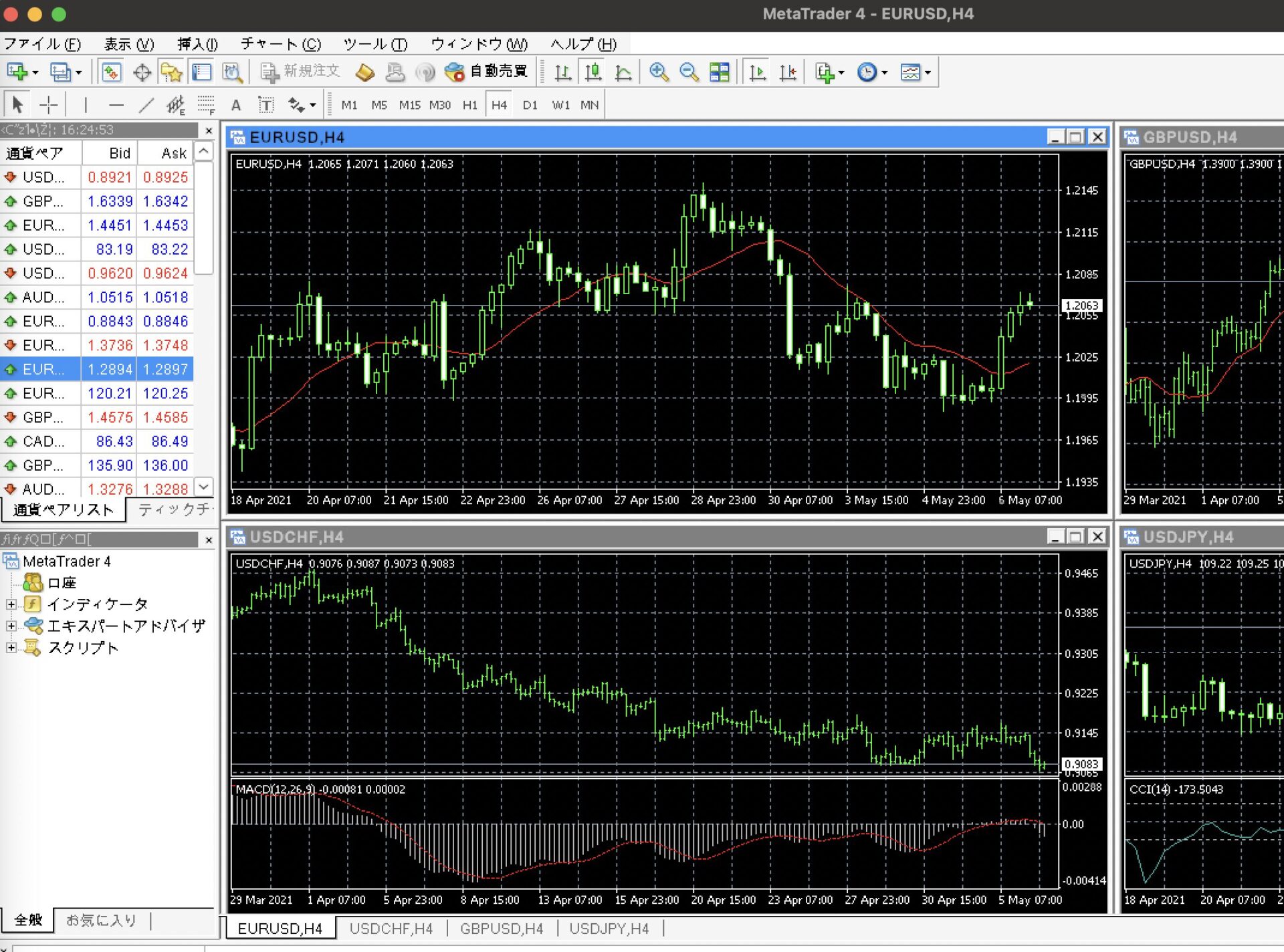Viewport: 1284px width, 952px height.
Task: Open dropdown arrow beside indicators icon
Action: coord(841,72)
